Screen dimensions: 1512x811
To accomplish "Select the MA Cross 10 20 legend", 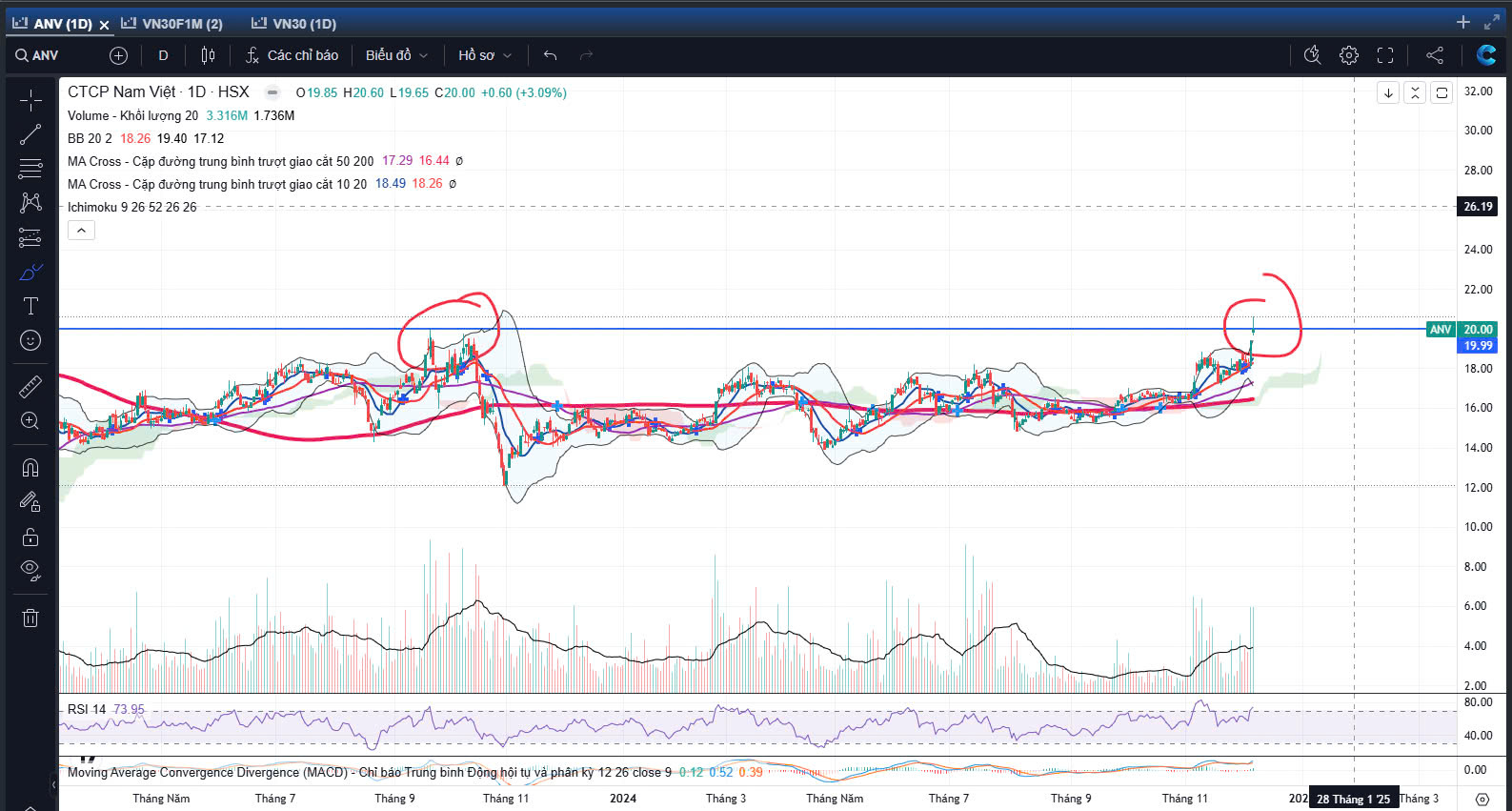I will pyautogui.click(x=216, y=184).
